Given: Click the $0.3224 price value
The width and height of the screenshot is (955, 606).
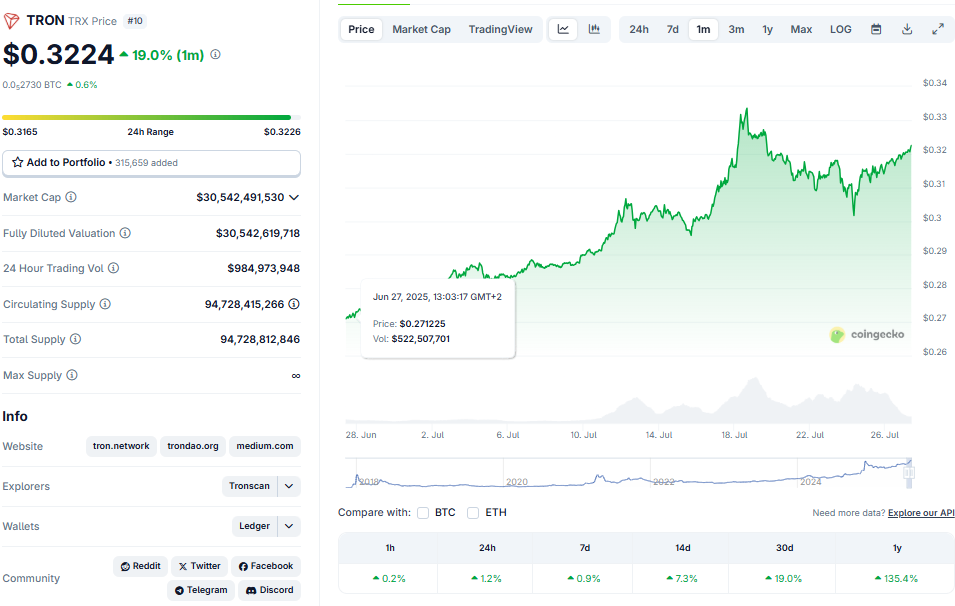Looking at the screenshot, I should 58,55.
